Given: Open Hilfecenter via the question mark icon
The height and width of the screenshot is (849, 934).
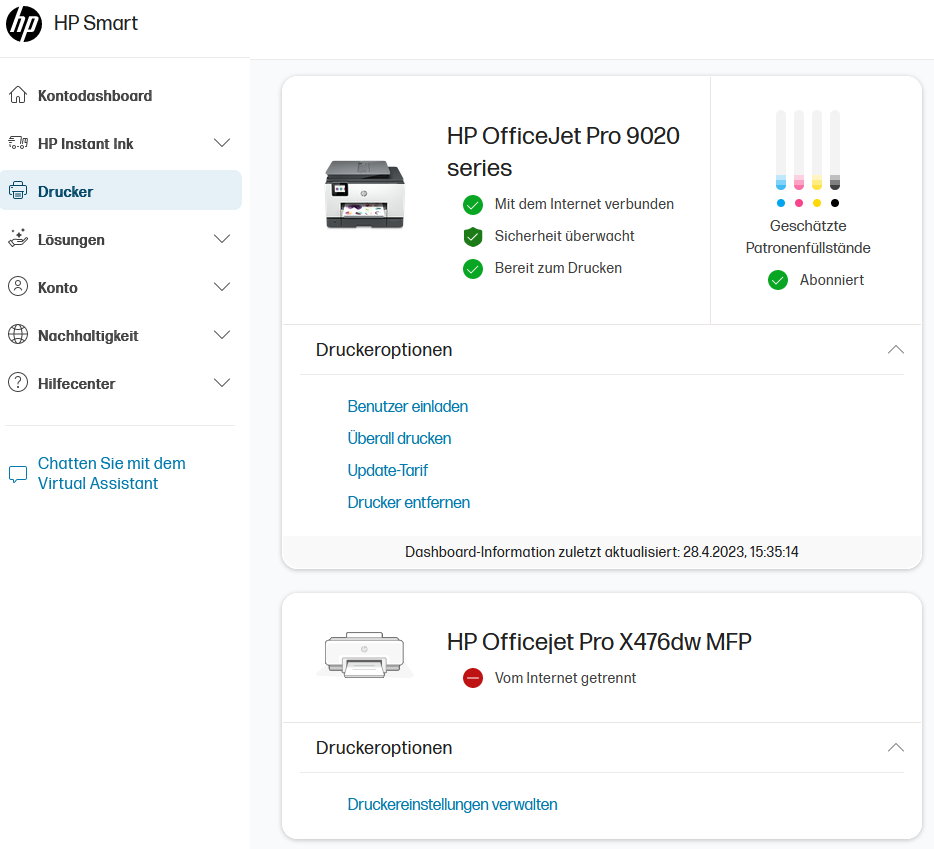Looking at the screenshot, I should click(x=18, y=383).
